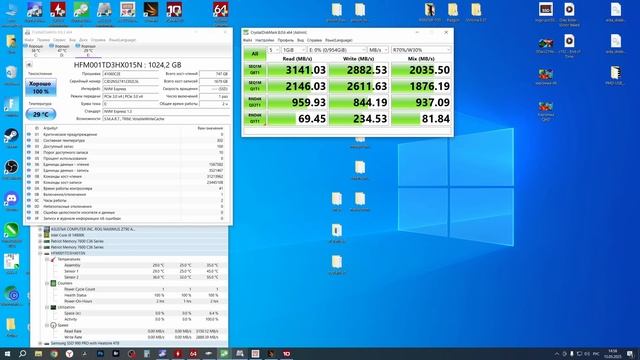640x360 pixels.
Task: Open the E: drive selection dropdown
Action: 337,50
